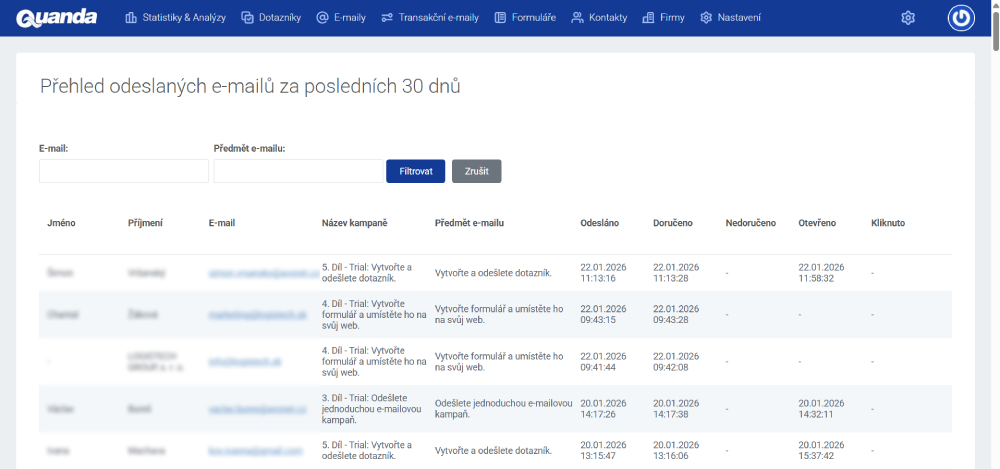Click opened time 20.01.2026 14:32:11
1000x469 pixels.
(821, 408)
